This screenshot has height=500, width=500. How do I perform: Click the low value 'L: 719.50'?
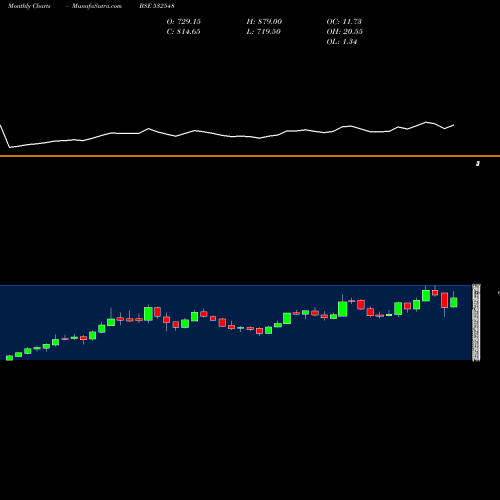tap(264, 32)
